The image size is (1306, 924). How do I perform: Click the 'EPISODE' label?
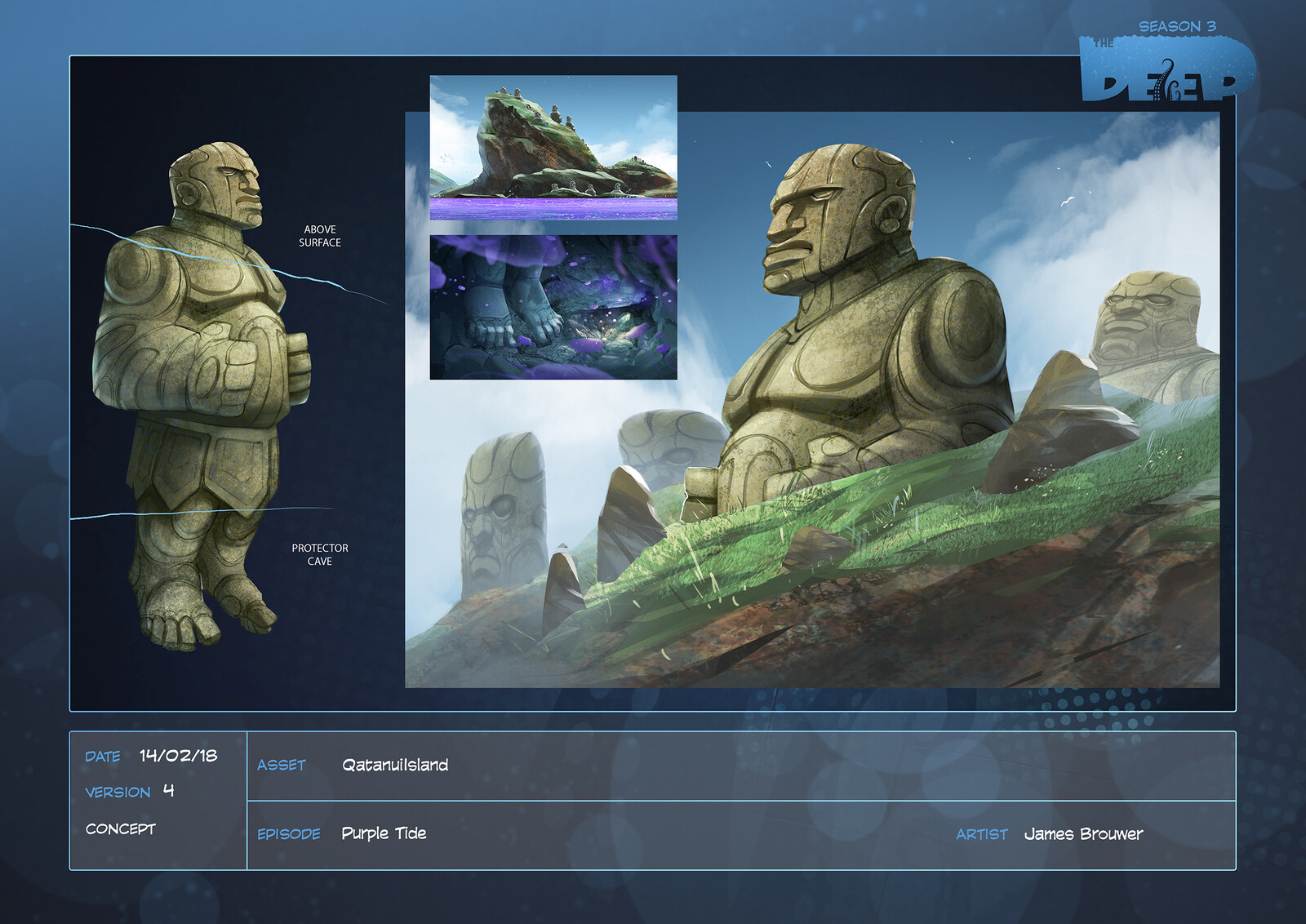pyautogui.click(x=289, y=834)
